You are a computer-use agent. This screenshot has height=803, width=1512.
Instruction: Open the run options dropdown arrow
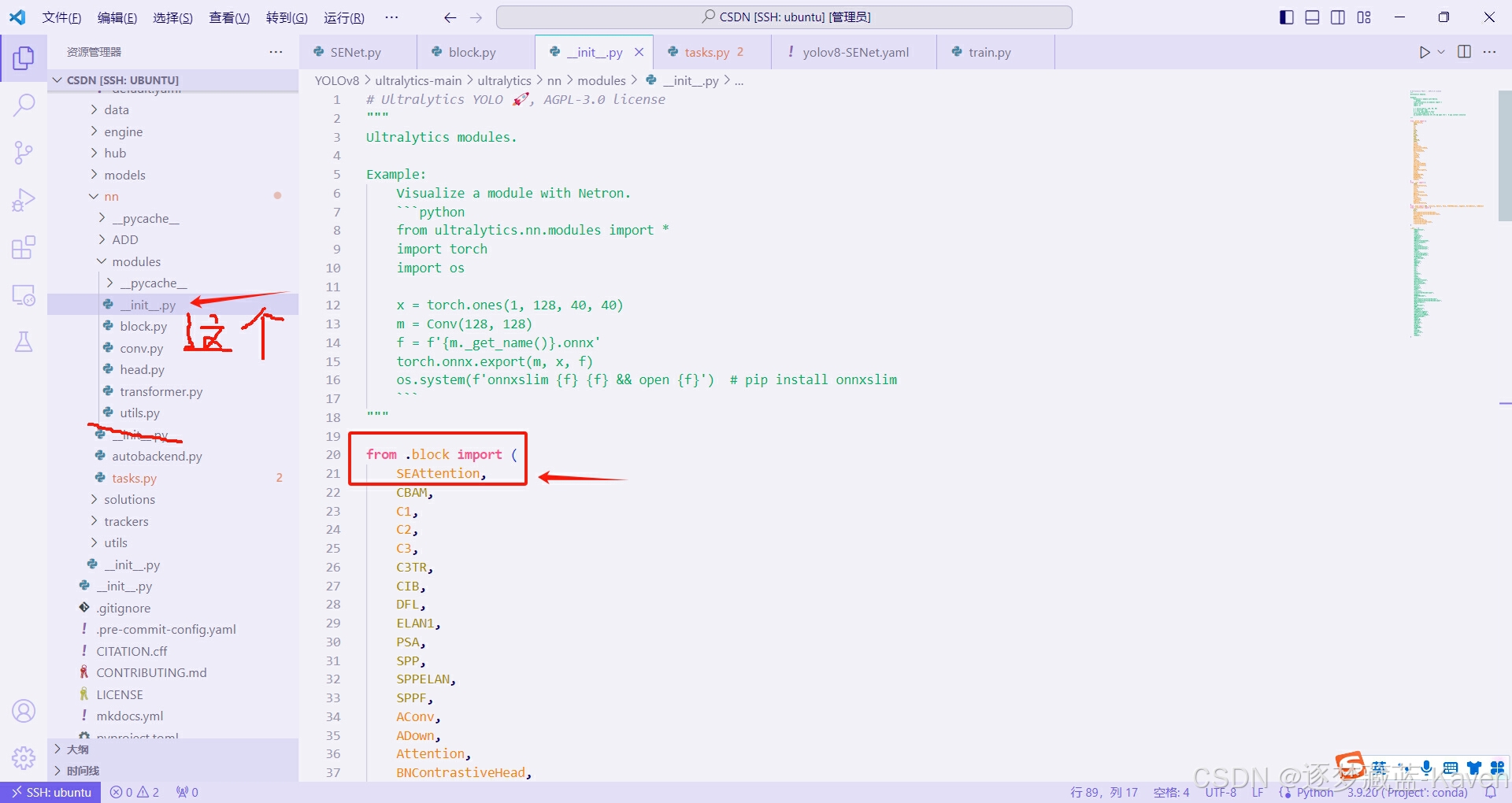(x=1441, y=52)
